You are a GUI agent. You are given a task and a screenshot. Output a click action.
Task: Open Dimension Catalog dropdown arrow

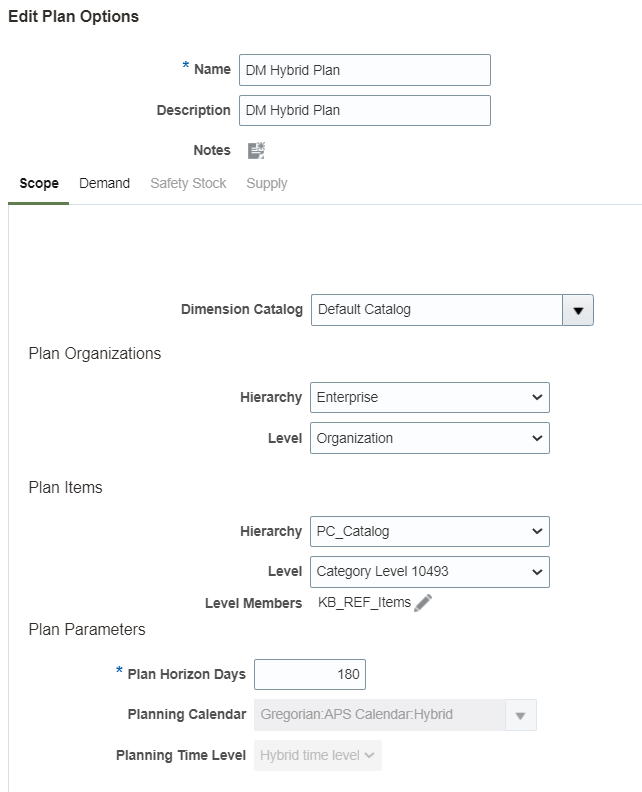pyautogui.click(x=578, y=310)
